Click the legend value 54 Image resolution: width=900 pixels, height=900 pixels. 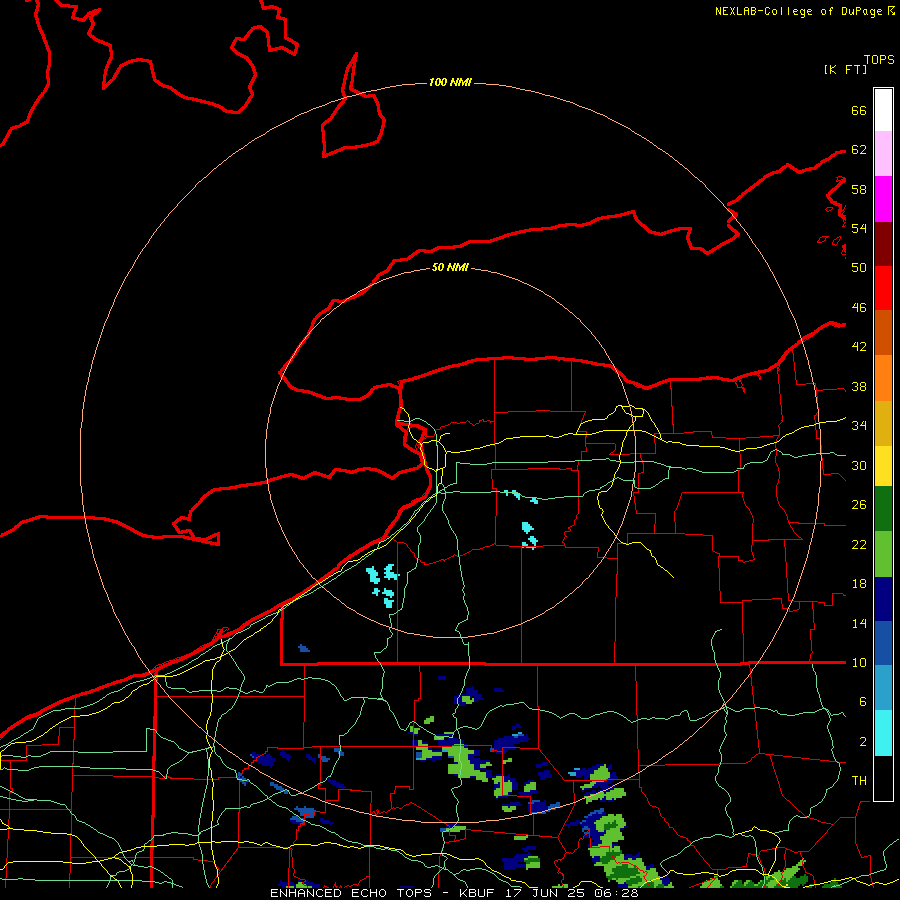point(859,228)
